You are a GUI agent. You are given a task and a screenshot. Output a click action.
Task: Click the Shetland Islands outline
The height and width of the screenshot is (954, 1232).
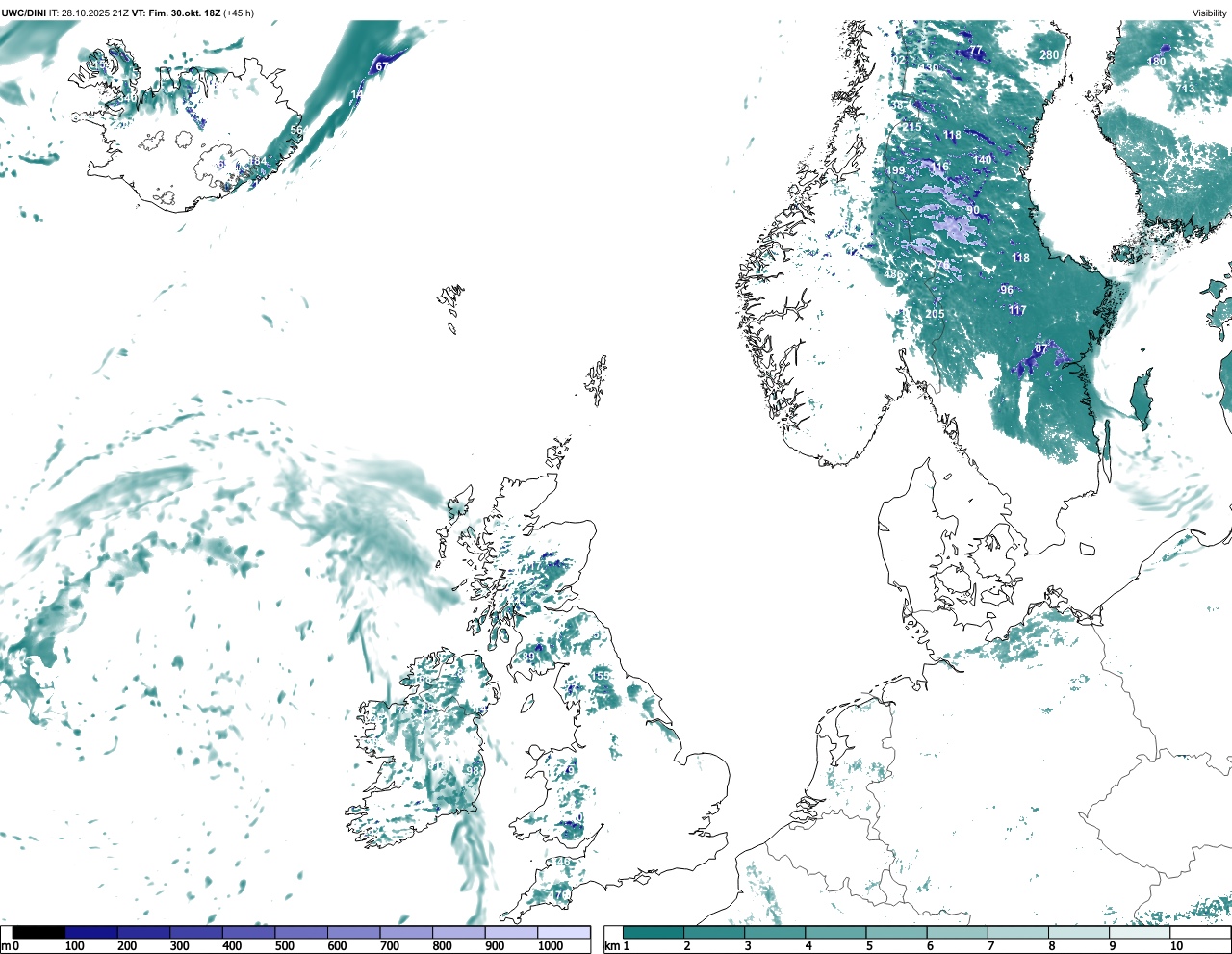tap(598, 379)
